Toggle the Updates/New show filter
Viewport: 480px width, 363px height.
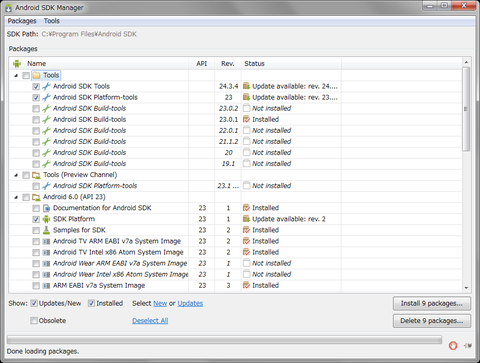coord(34,303)
